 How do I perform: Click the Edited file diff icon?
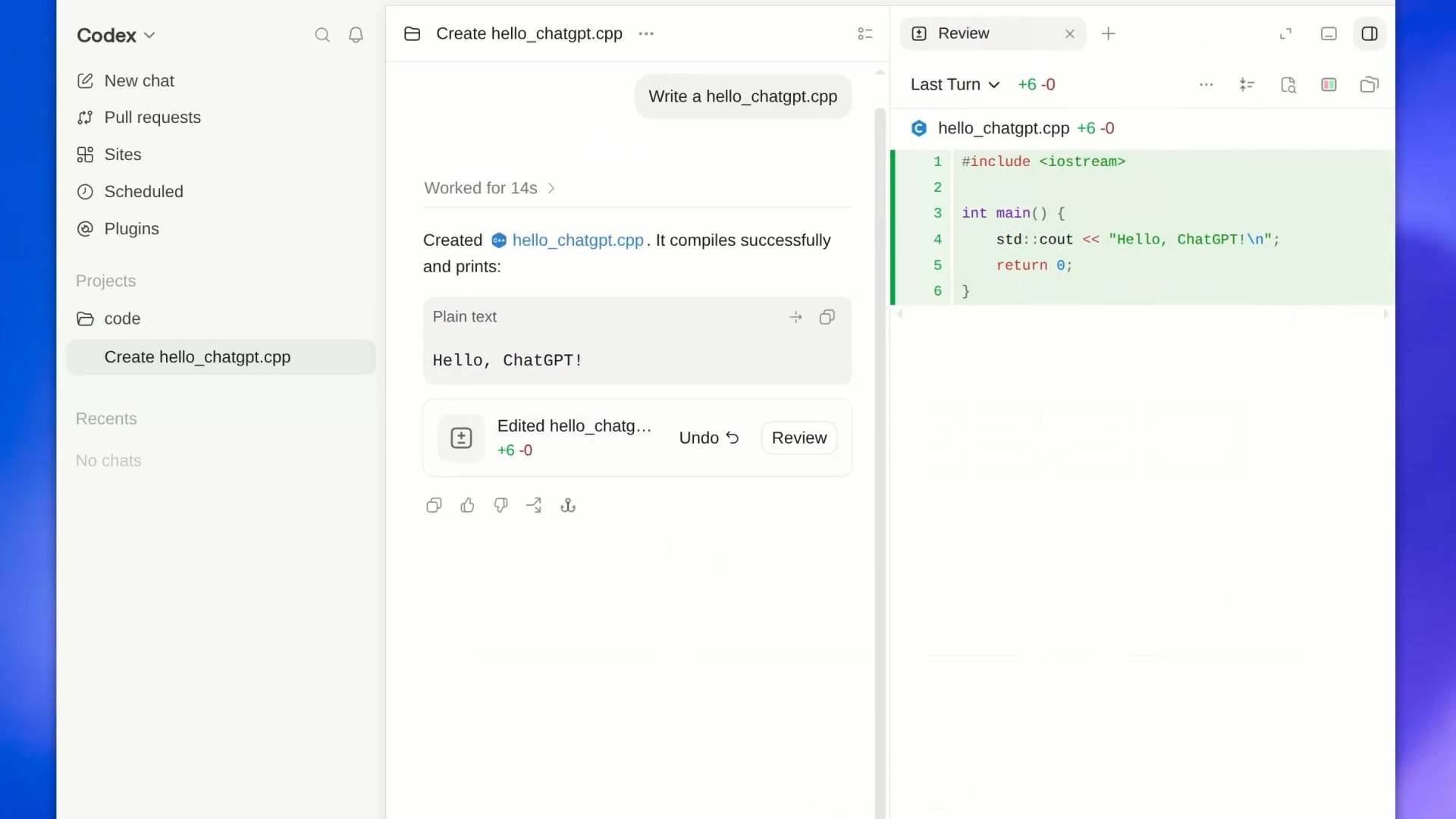click(461, 438)
